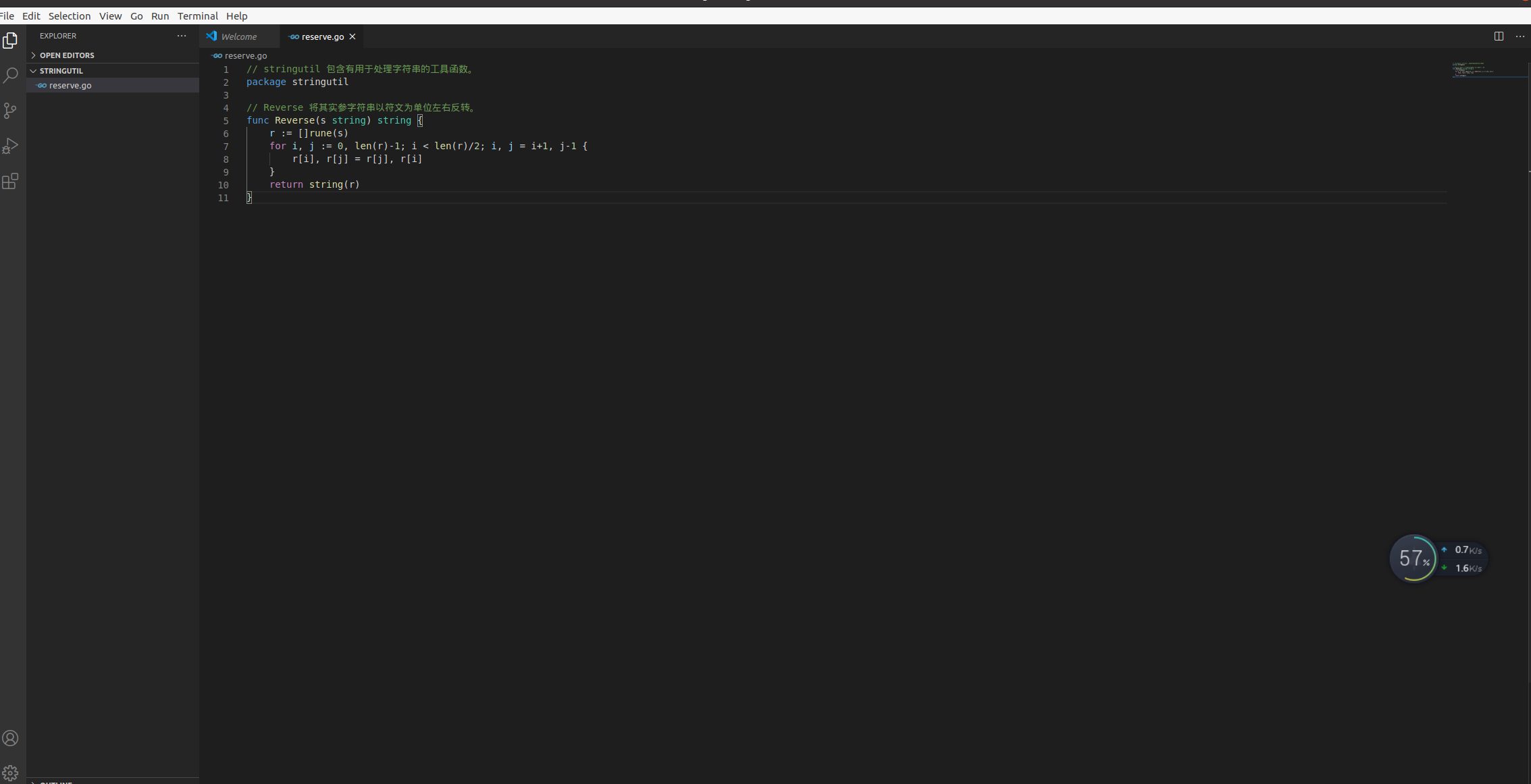Screen dimensions: 1531x784
Task: Expand the Outline section
Action: point(55,781)
